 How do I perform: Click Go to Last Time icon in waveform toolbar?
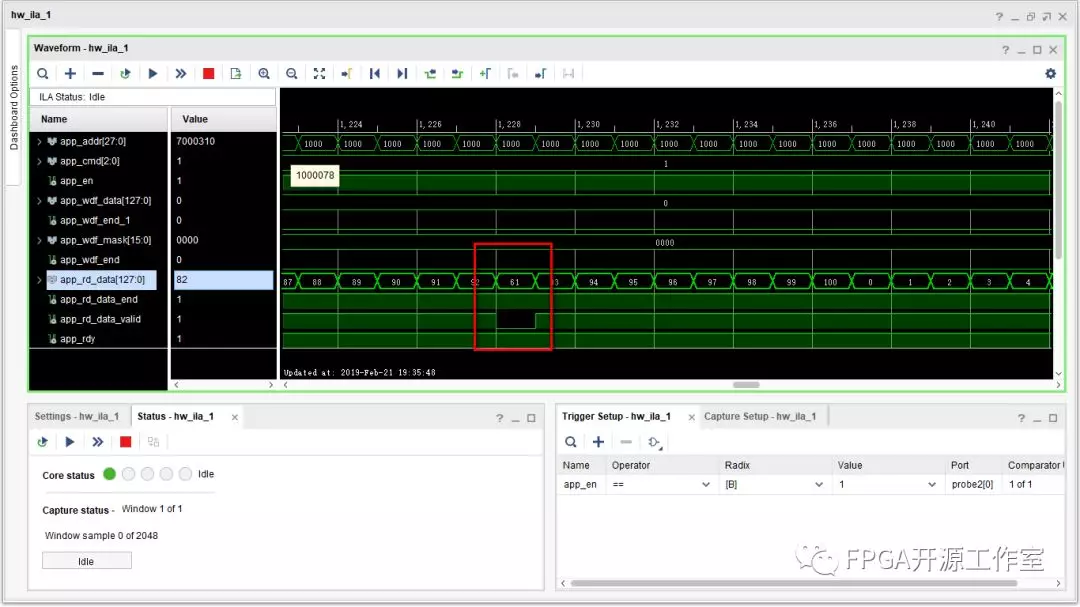pos(402,73)
